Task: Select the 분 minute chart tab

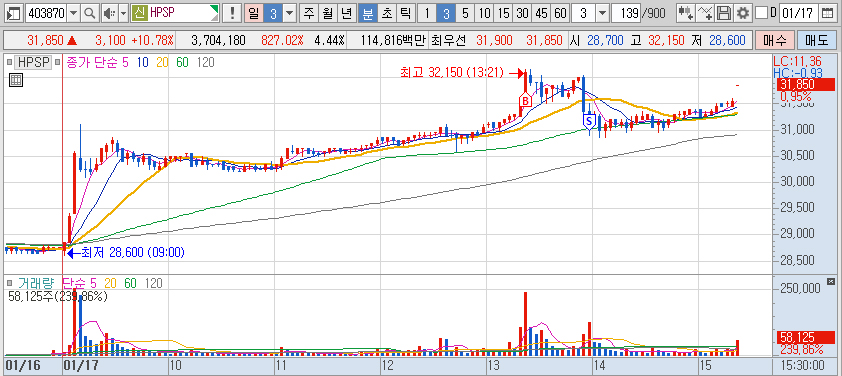Action: (368, 13)
